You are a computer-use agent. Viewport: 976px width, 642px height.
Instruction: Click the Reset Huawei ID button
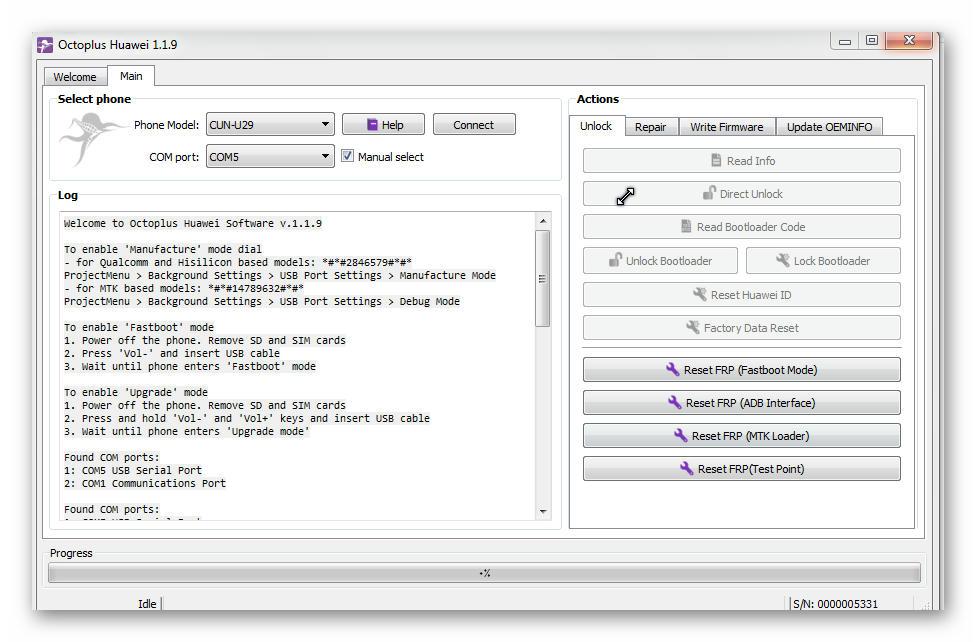[741, 295]
